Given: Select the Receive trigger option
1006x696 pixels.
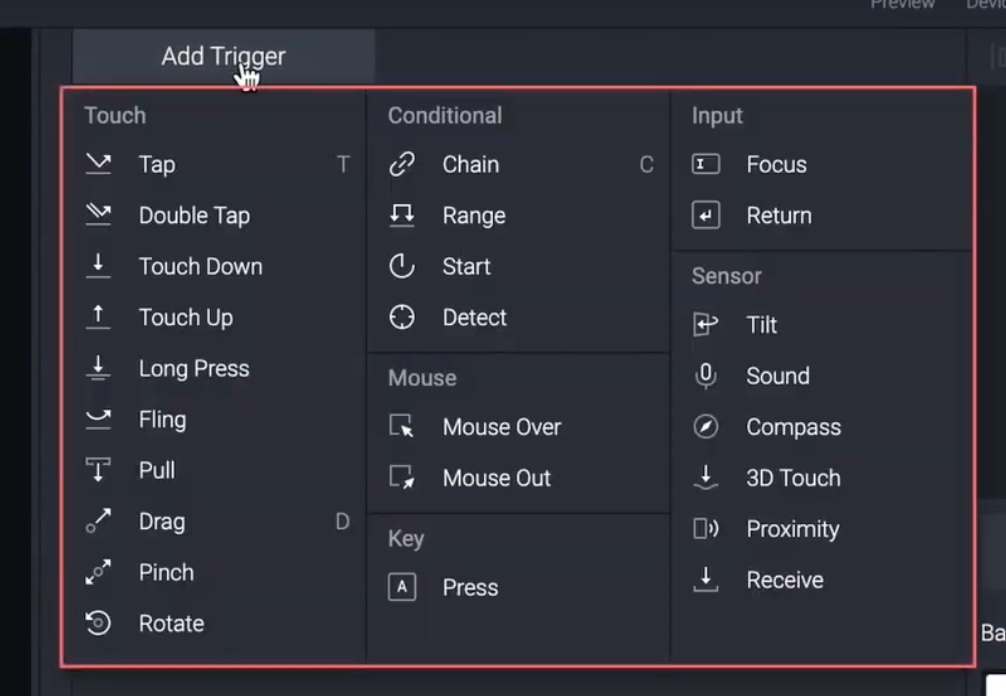Looking at the screenshot, I should tap(785, 580).
